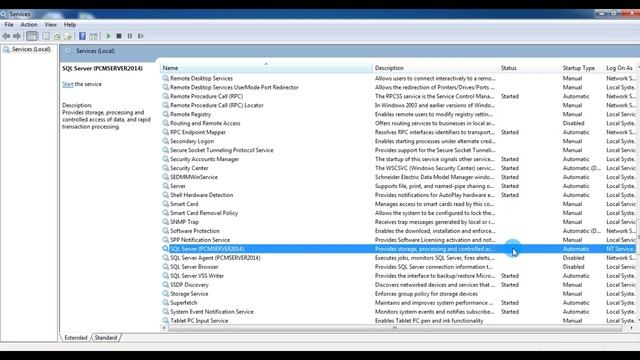Select the SEDMMWinService row
Viewport: 640px width, 360px height.
[x=194, y=177]
